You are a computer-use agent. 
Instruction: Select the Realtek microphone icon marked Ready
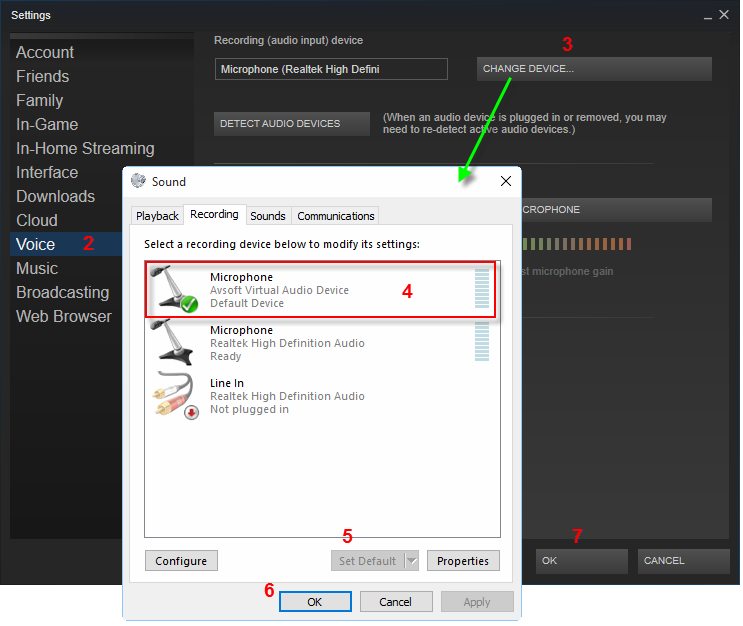(172, 342)
